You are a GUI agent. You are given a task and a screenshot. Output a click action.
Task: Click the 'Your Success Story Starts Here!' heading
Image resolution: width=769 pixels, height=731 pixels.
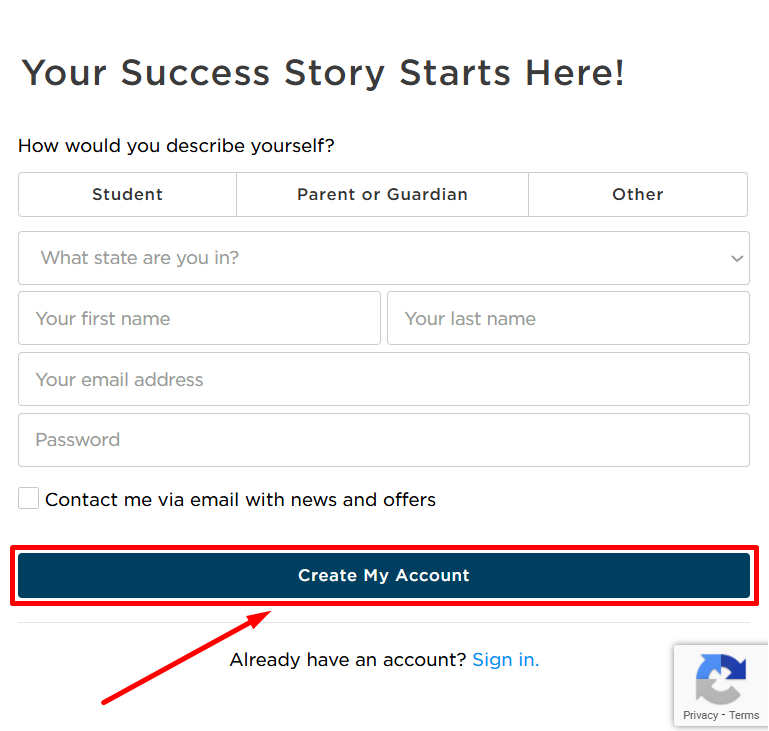coord(323,73)
